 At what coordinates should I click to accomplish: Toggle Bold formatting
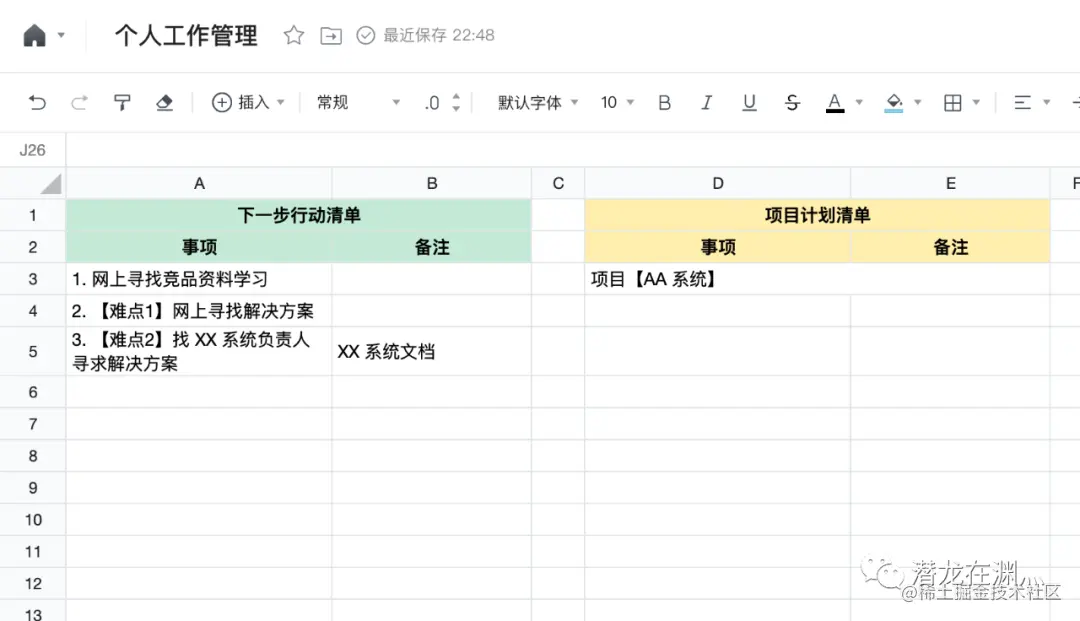(x=664, y=102)
